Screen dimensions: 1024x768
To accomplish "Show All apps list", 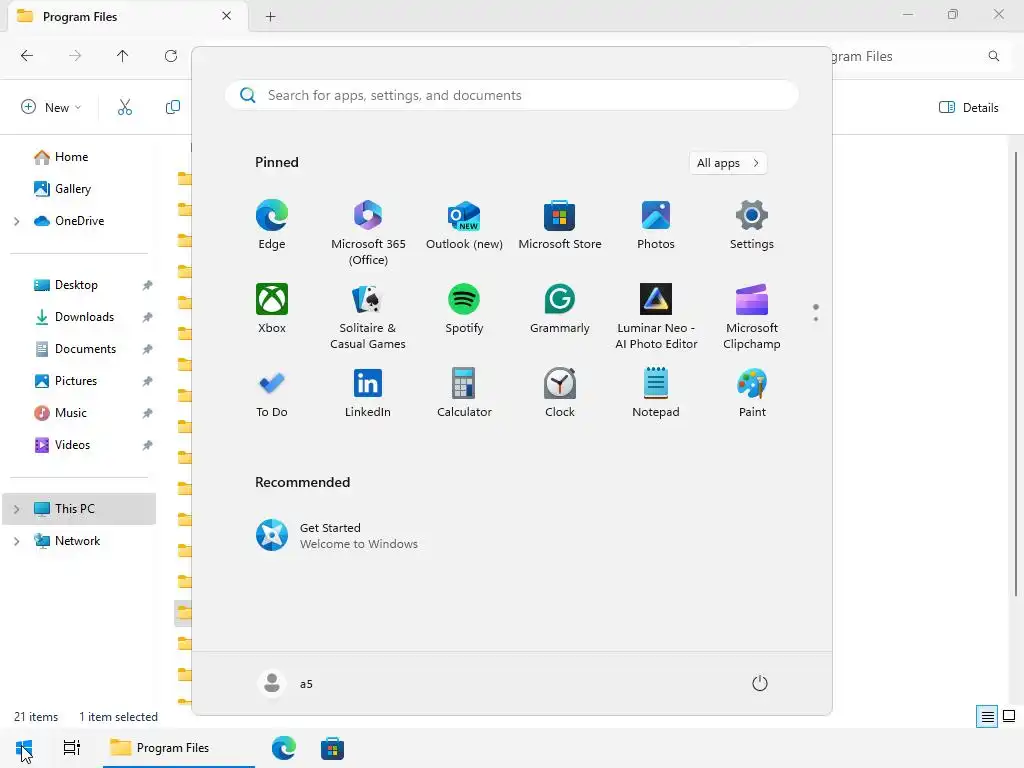I will (728, 163).
